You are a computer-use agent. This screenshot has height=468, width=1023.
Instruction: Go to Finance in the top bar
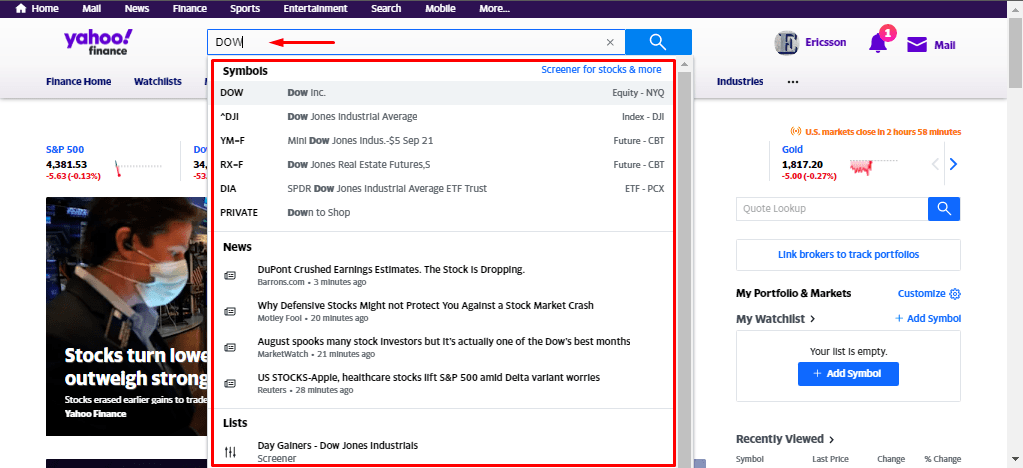(190, 8)
